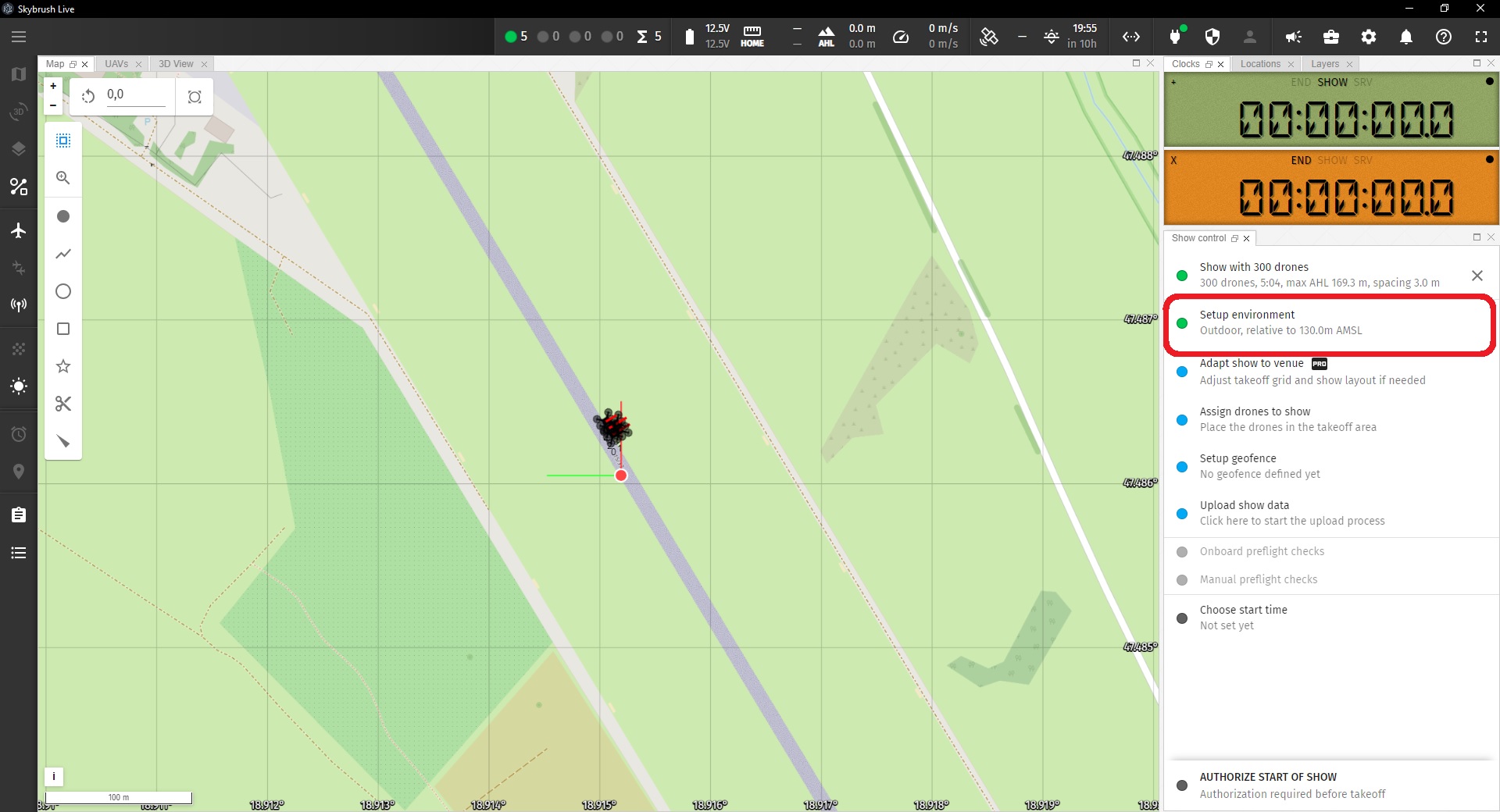Select the scissors cut tool
The height and width of the screenshot is (812, 1500).
point(62,404)
